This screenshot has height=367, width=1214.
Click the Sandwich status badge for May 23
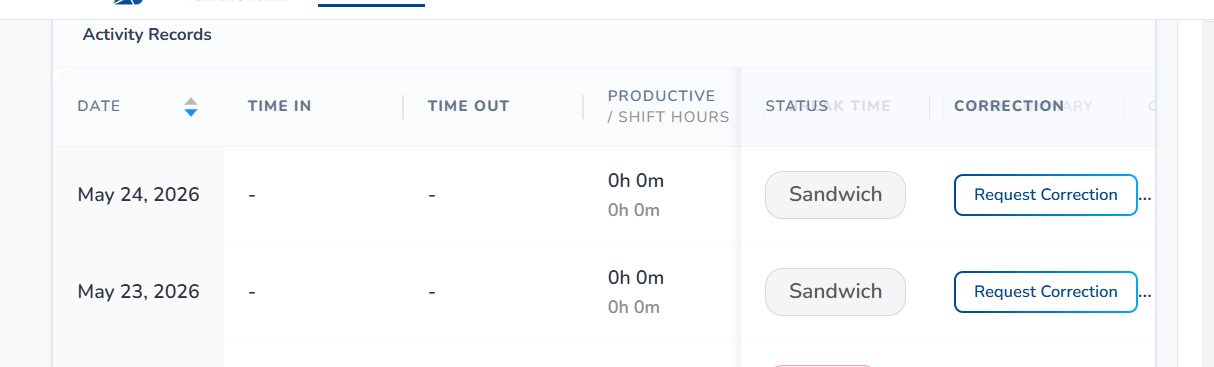pos(835,292)
